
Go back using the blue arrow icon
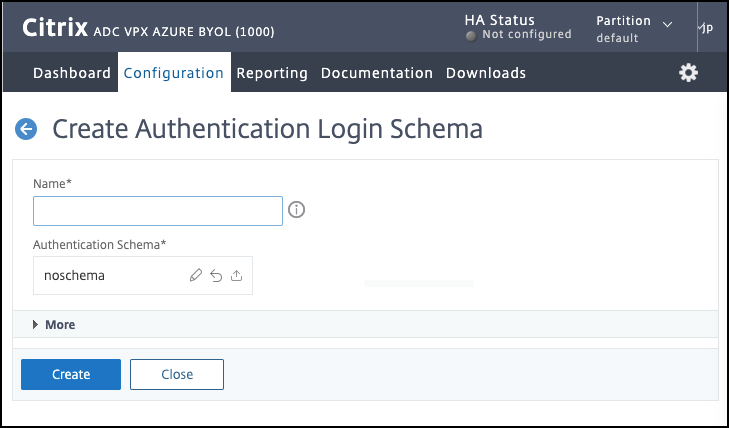26,129
